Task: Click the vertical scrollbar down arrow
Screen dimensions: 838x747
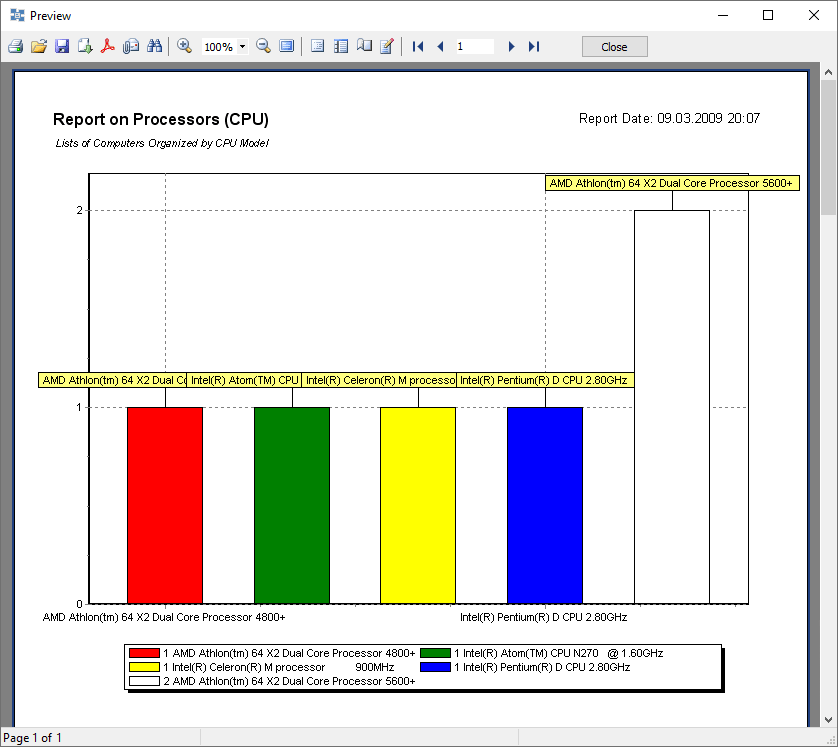Action: pos(828,719)
